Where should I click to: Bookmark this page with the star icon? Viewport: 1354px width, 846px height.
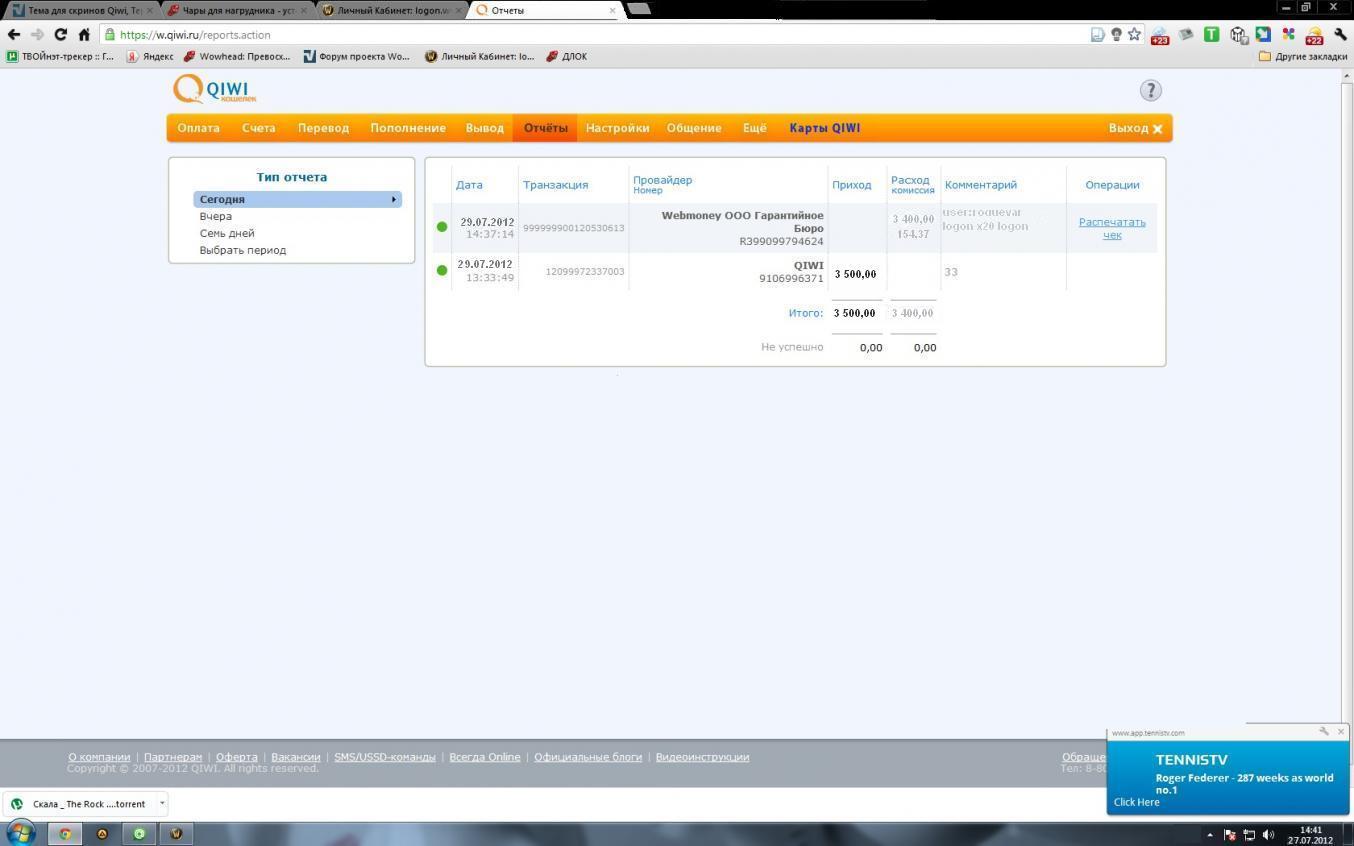click(1134, 34)
